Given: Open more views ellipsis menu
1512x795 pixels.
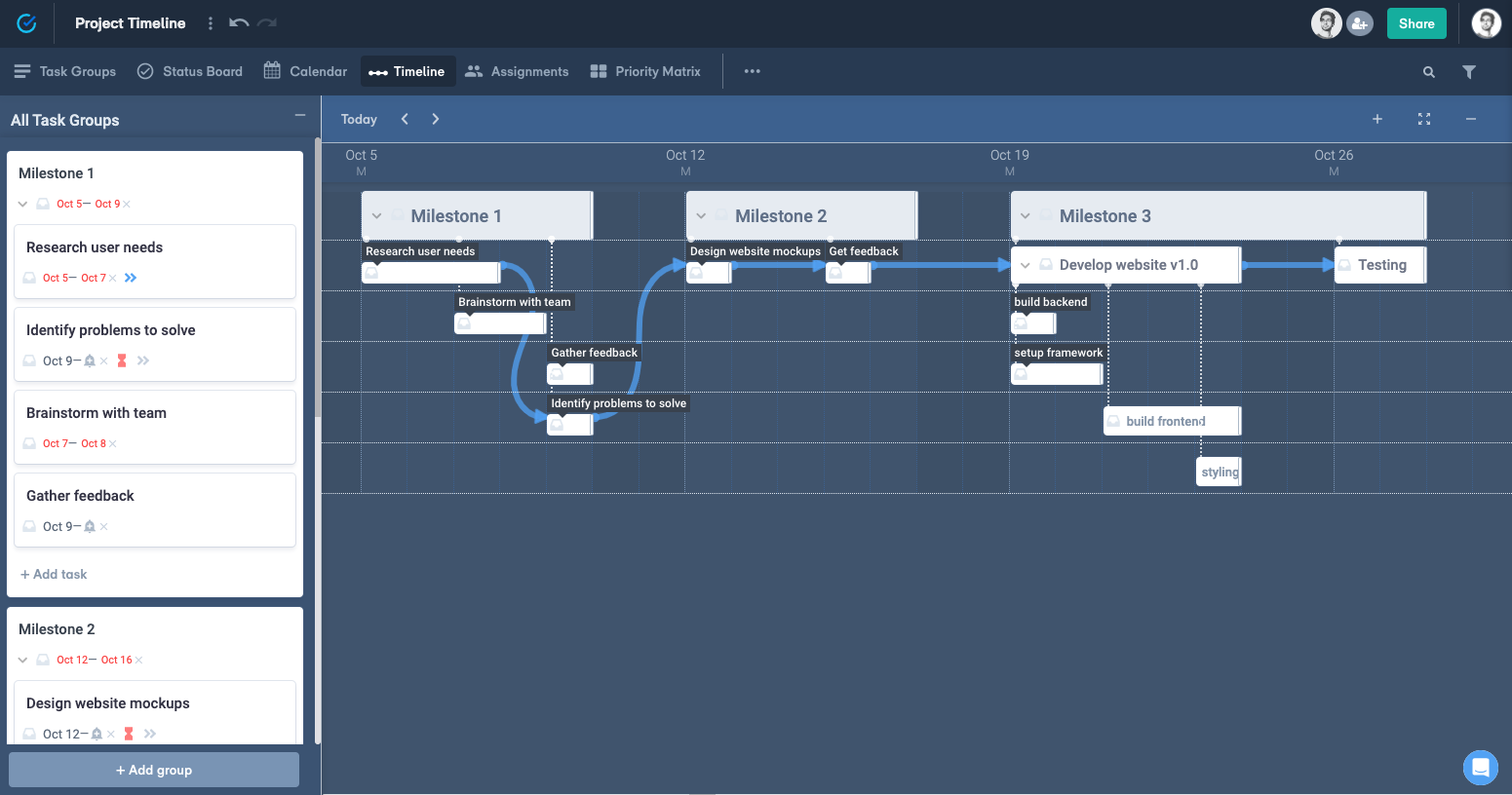Looking at the screenshot, I should (752, 72).
